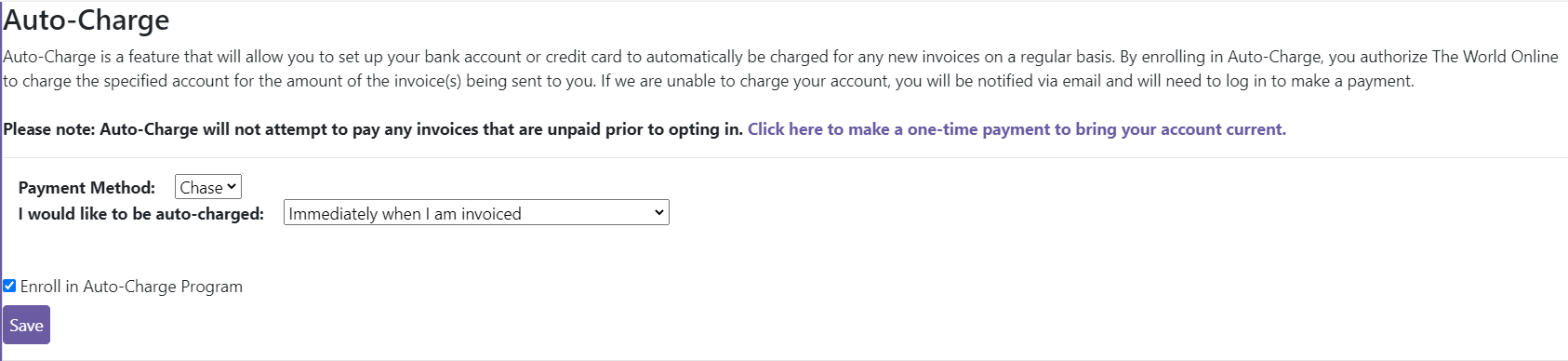Click the purple Save button
Screen dimensions: 1568x361
pyautogui.click(x=26, y=325)
